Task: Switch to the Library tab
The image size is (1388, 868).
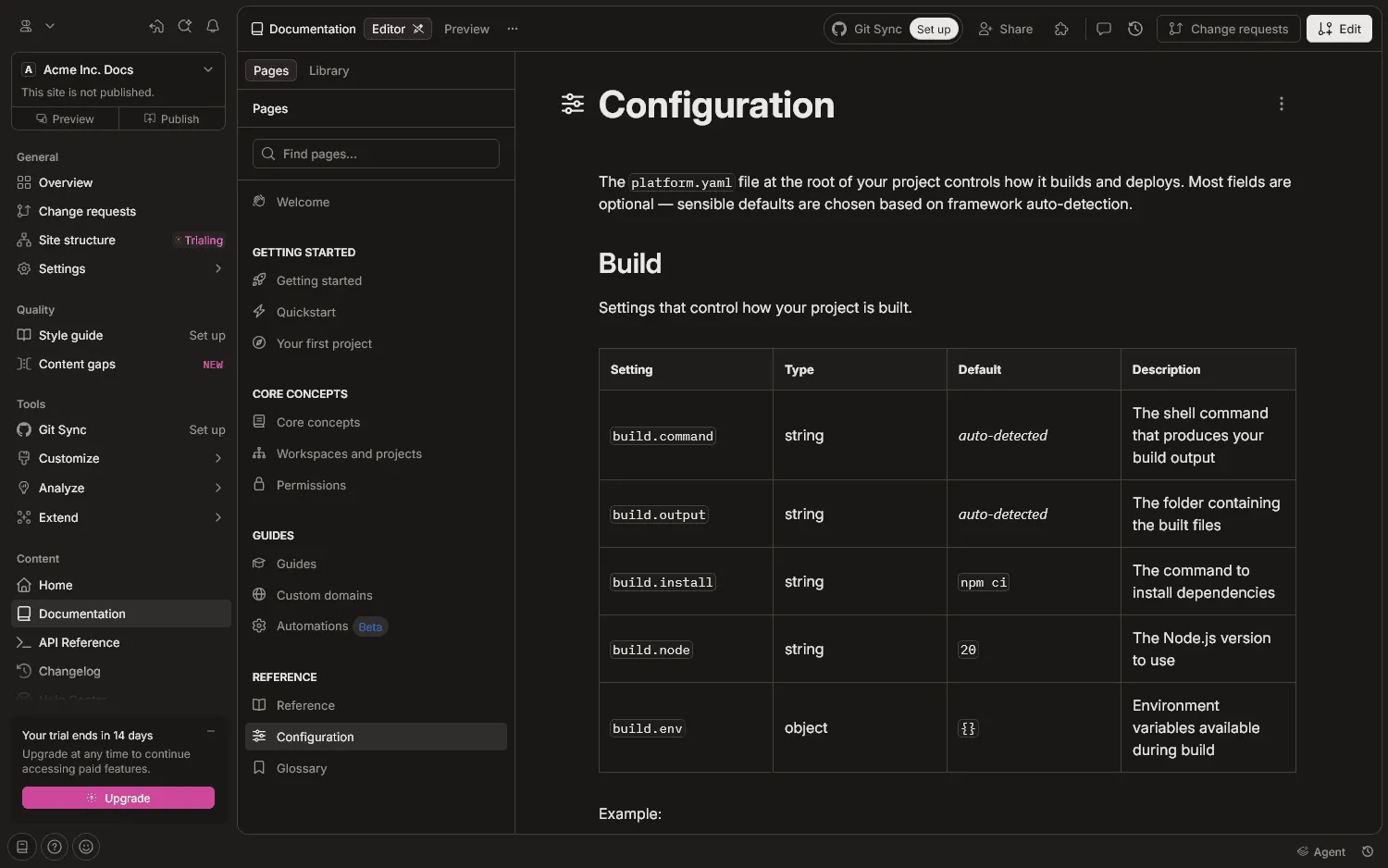Action: click(x=328, y=70)
